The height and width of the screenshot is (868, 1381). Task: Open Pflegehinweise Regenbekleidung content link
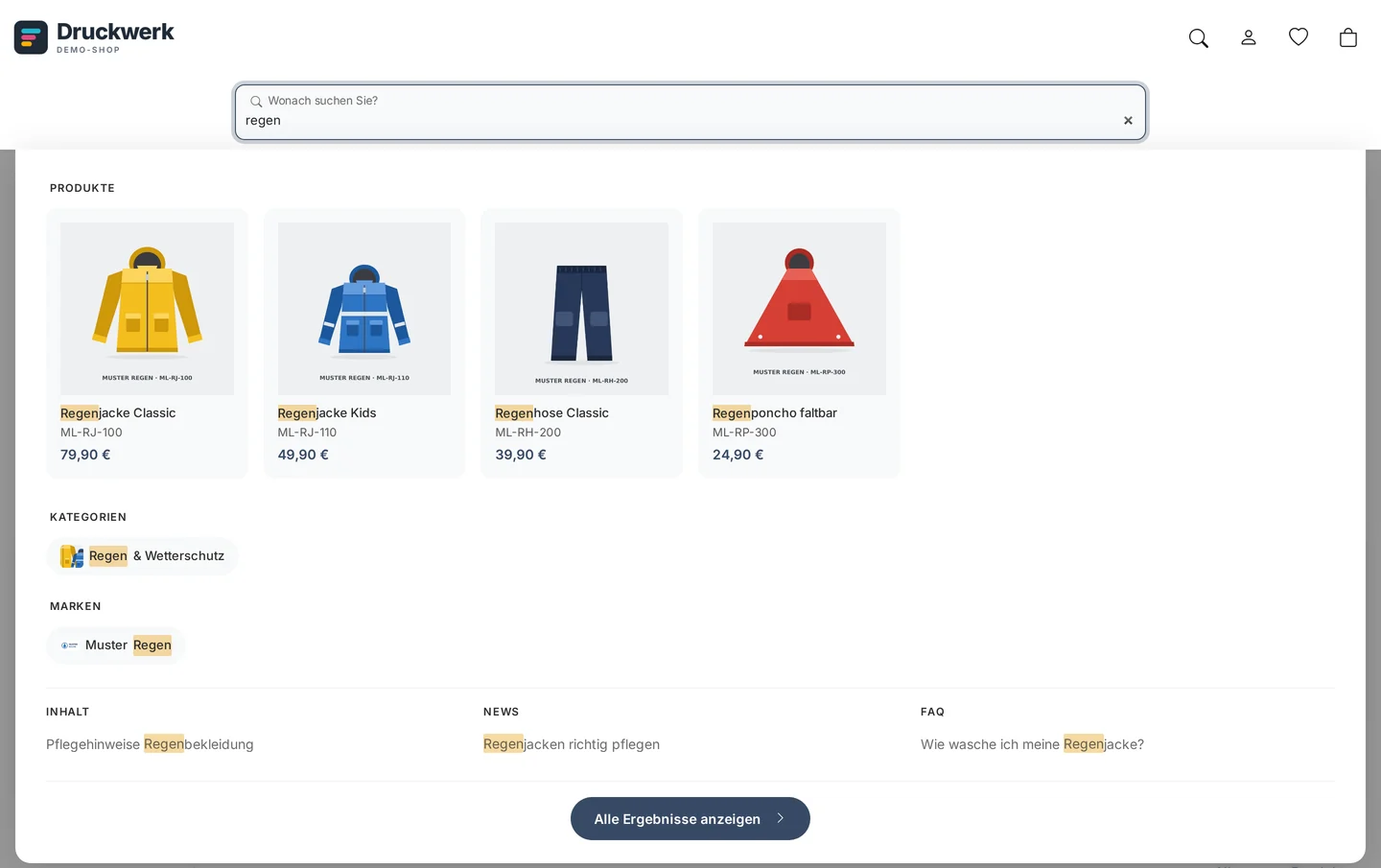(x=150, y=744)
